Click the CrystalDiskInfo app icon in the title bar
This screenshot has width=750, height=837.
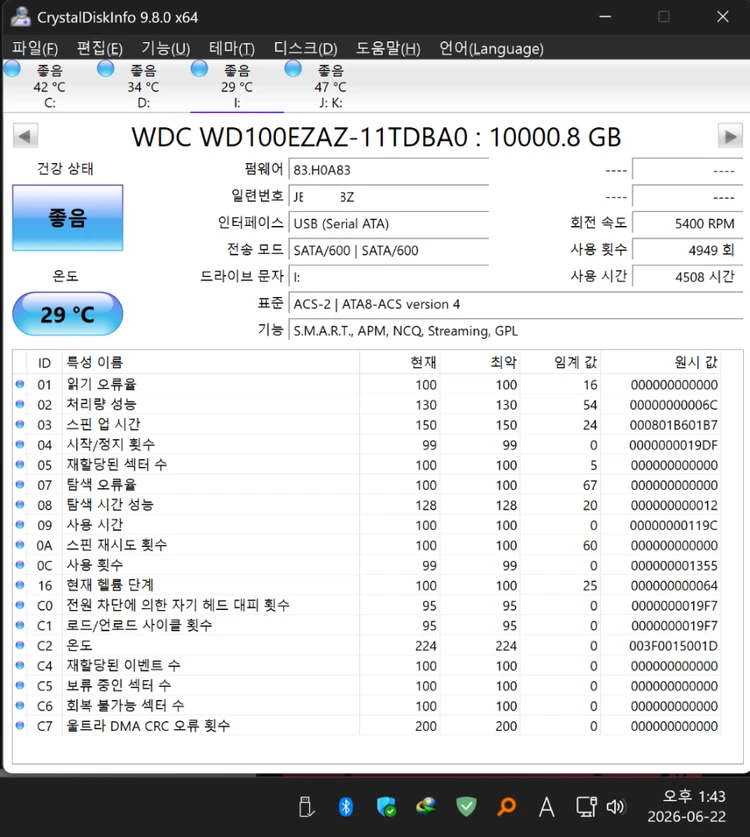pyautogui.click(x=21, y=17)
